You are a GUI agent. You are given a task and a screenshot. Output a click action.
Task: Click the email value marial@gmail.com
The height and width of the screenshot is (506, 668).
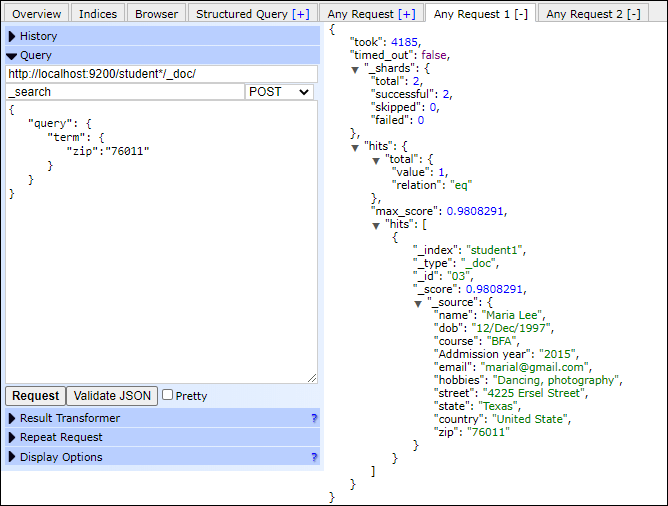click(x=534, y=367)
